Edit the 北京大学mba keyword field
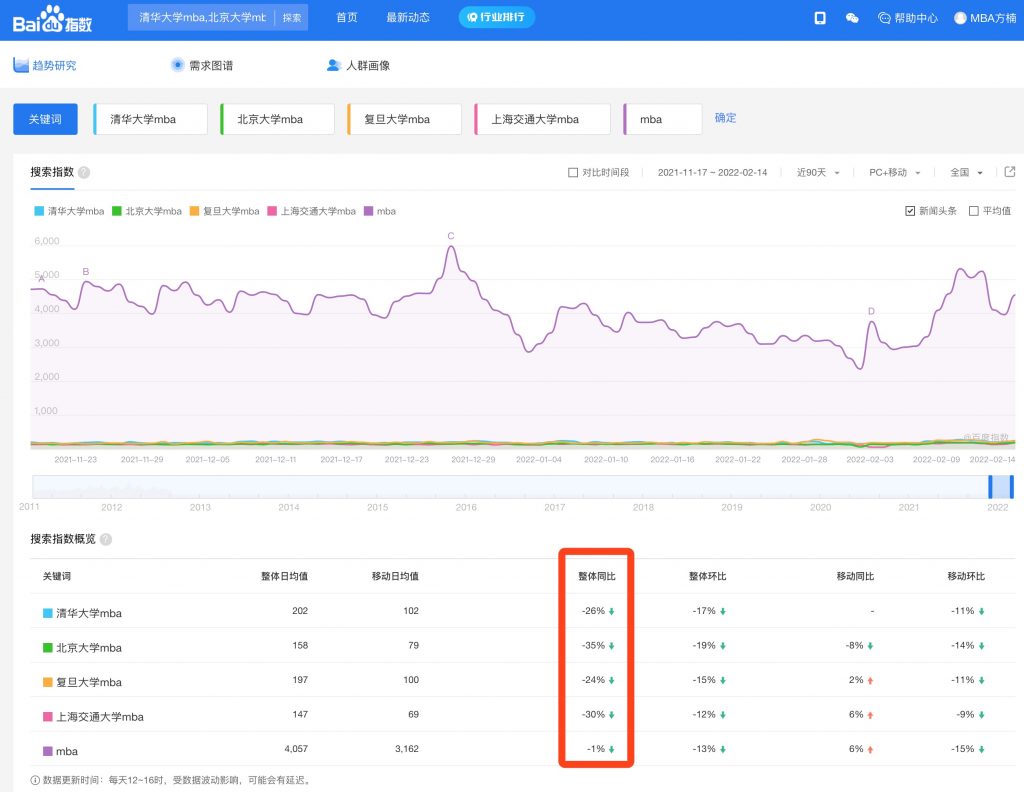 (278, 119)
